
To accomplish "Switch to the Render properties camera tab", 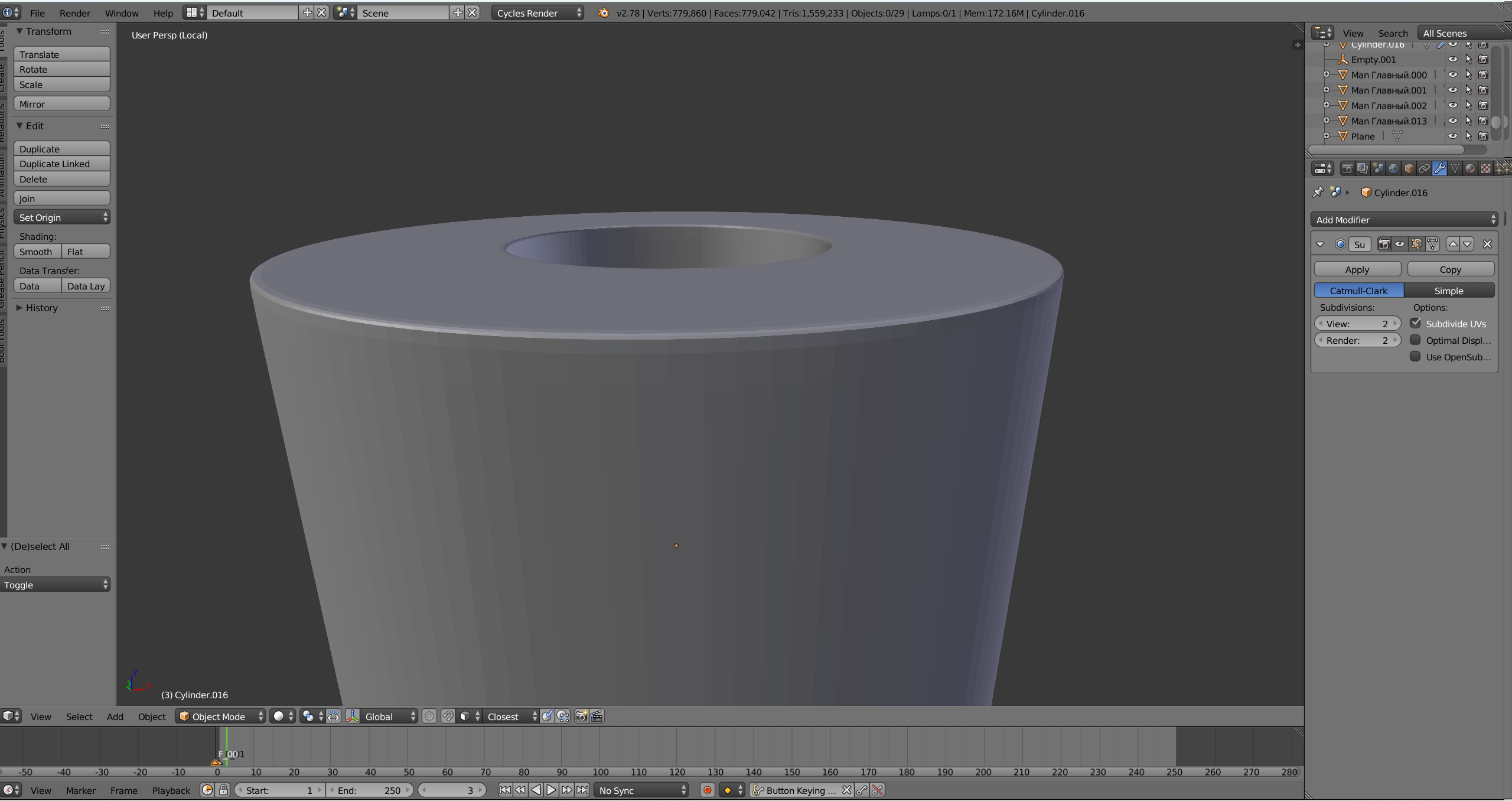I will [x=1347, y=169].
